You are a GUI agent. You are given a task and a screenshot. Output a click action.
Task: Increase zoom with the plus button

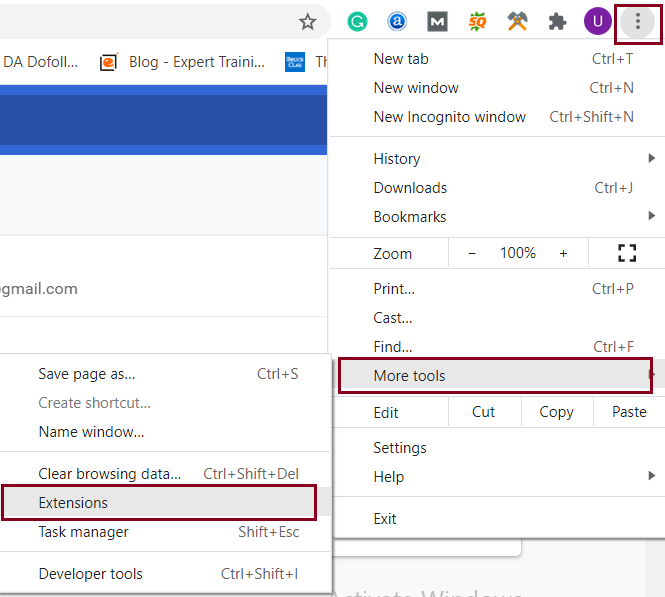pyautogui.click(x=563, y=253)
